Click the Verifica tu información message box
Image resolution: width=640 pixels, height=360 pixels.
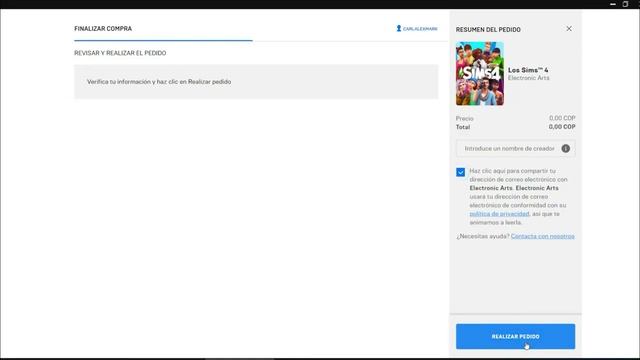tap(256, 82)
